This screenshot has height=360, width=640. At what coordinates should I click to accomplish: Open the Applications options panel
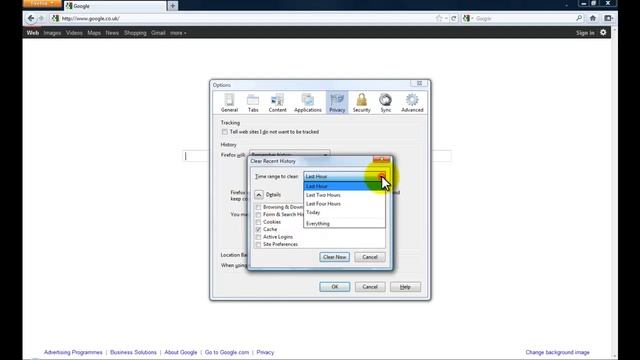[308, 102]
